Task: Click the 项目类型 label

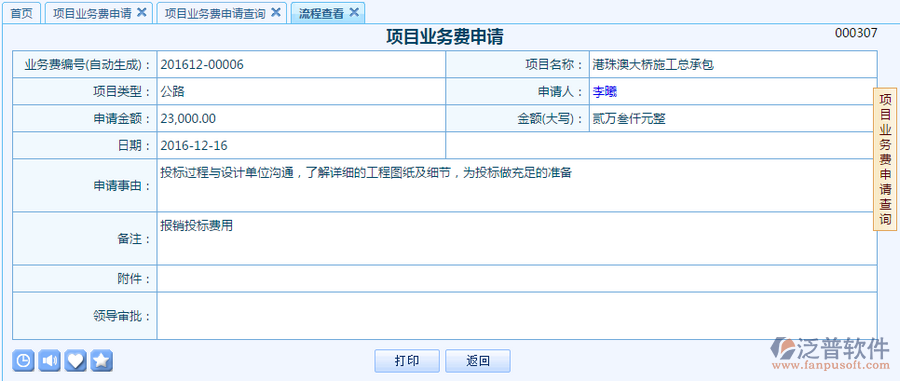Action: point(123,92)
